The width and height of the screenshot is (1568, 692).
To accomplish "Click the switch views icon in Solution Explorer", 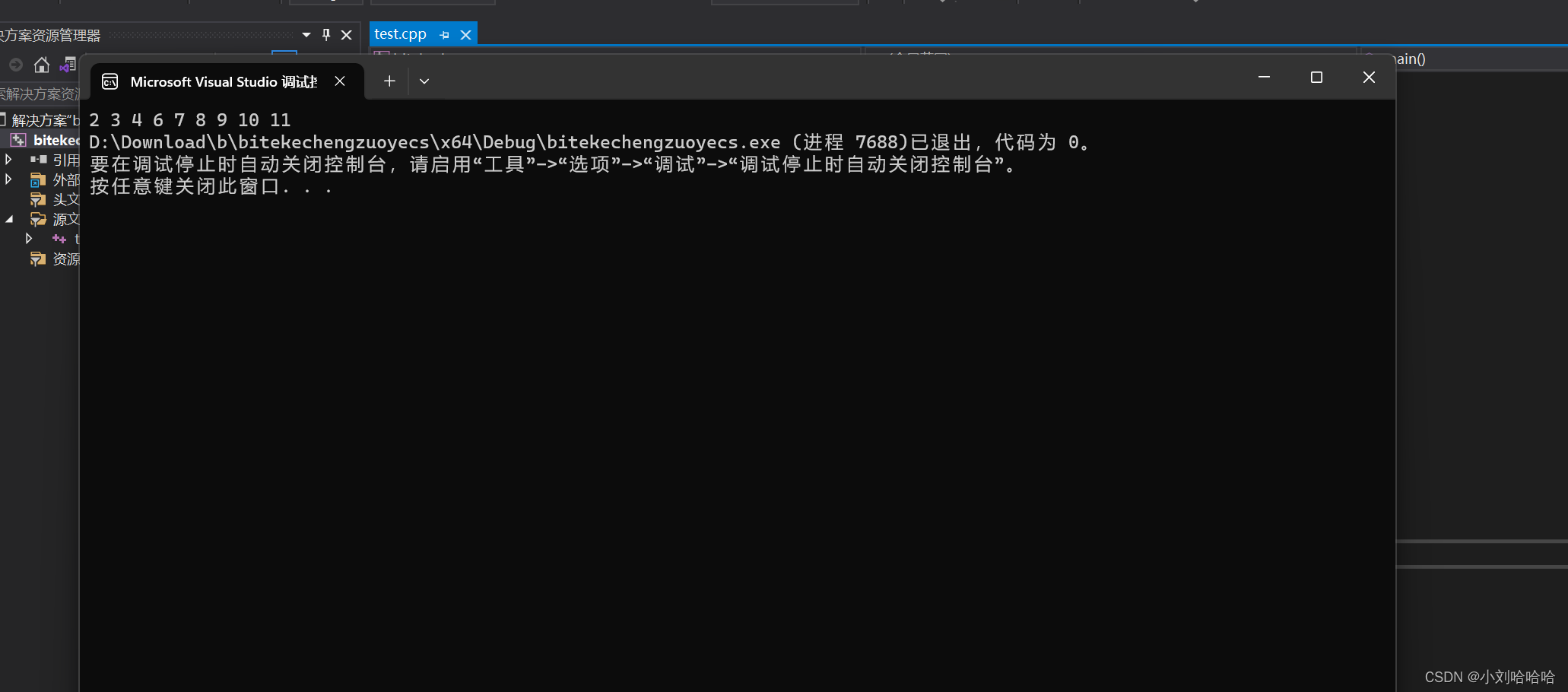I will pos(68,65).
